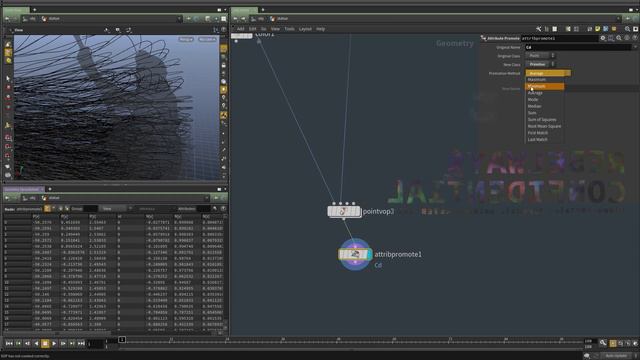The width and height of the screenshot is (640, 360).
Task: Open the View menu in network editor
Action: [x=275, y=29]
